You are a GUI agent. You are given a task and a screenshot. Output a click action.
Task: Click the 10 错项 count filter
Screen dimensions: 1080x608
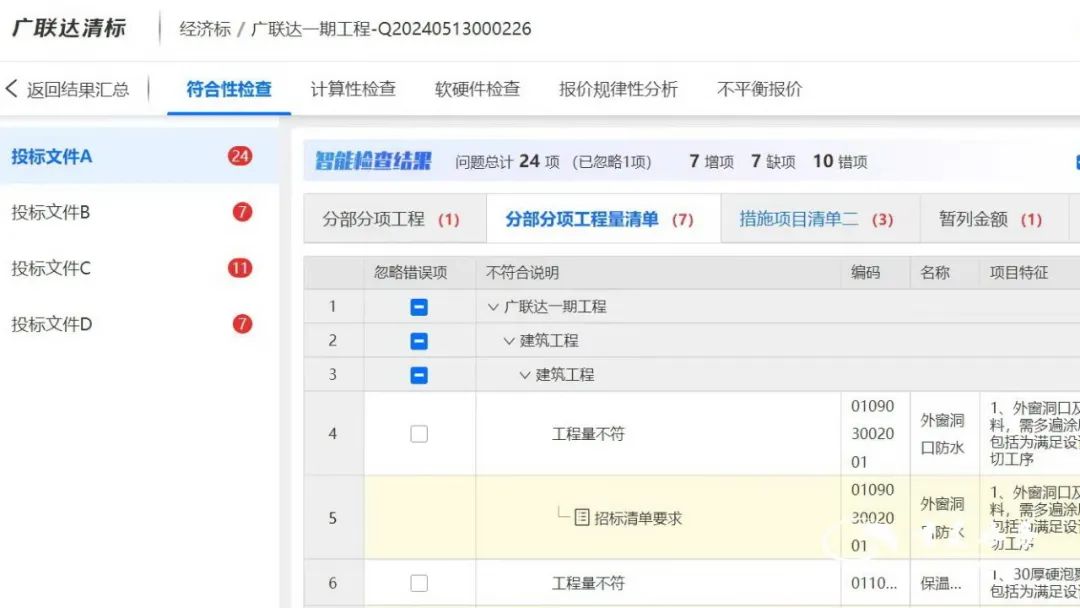[840, 161]
